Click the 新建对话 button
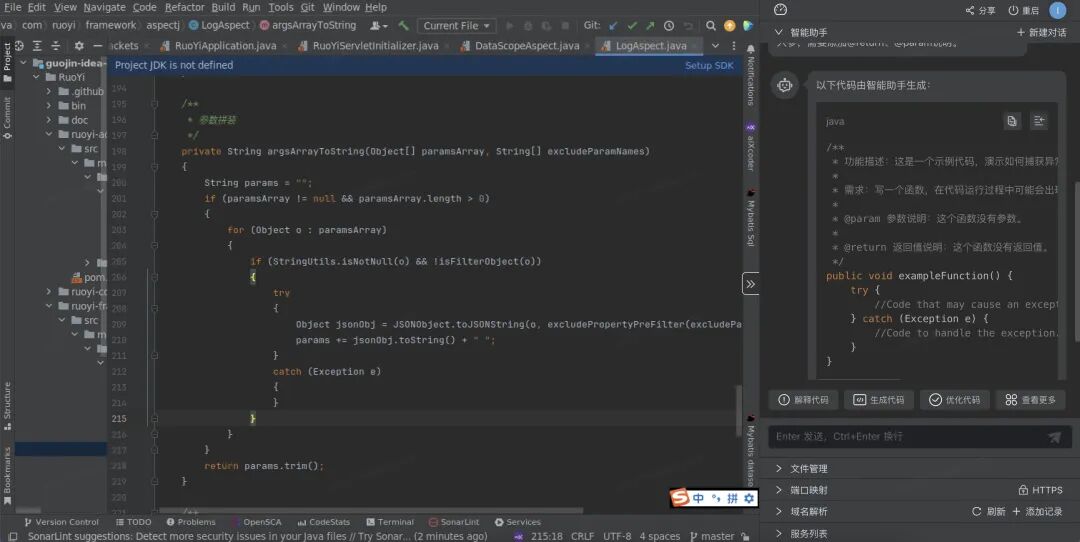This screenshot has height=542, width=1080. [x=1041, y=32]
